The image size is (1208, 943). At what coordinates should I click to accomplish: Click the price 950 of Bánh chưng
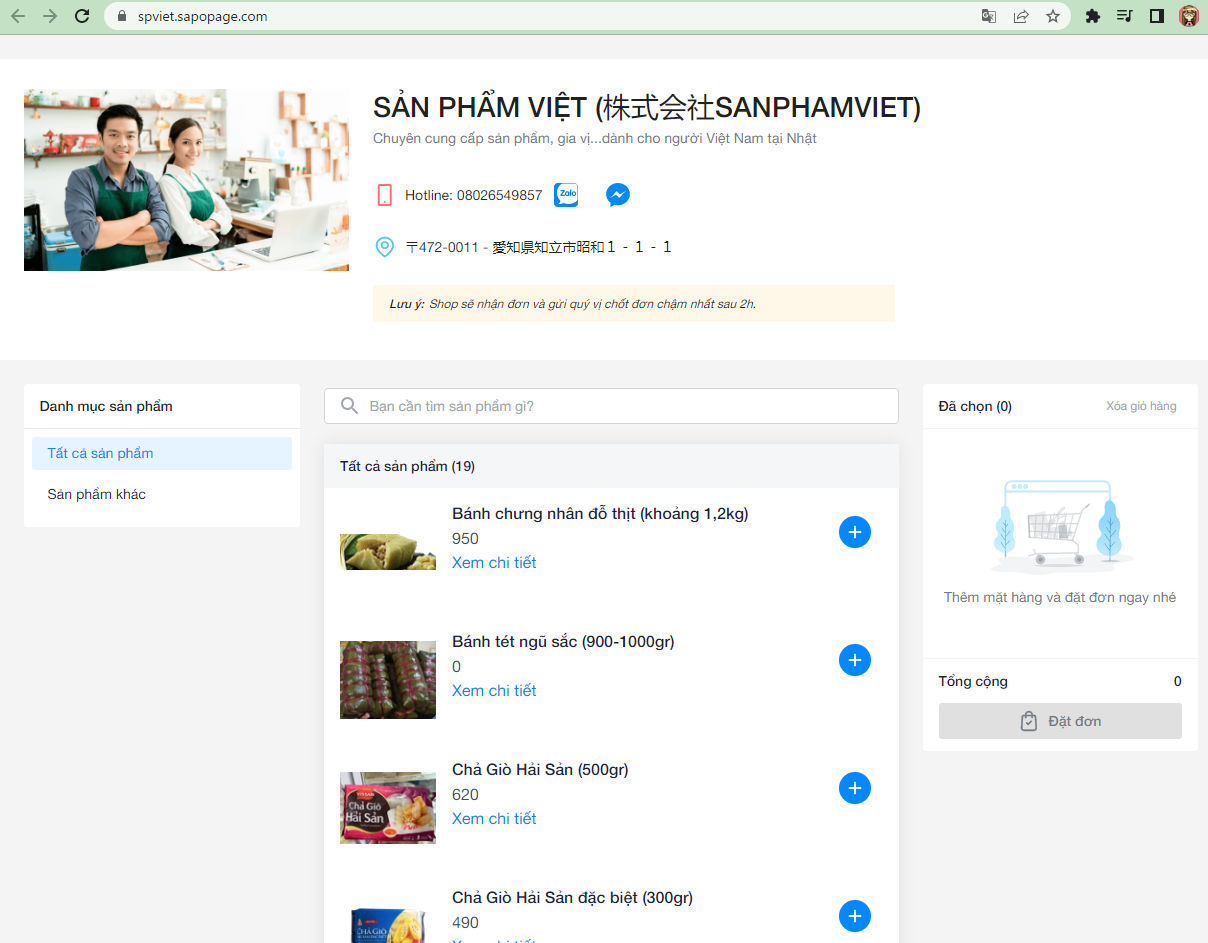(465, 539)
